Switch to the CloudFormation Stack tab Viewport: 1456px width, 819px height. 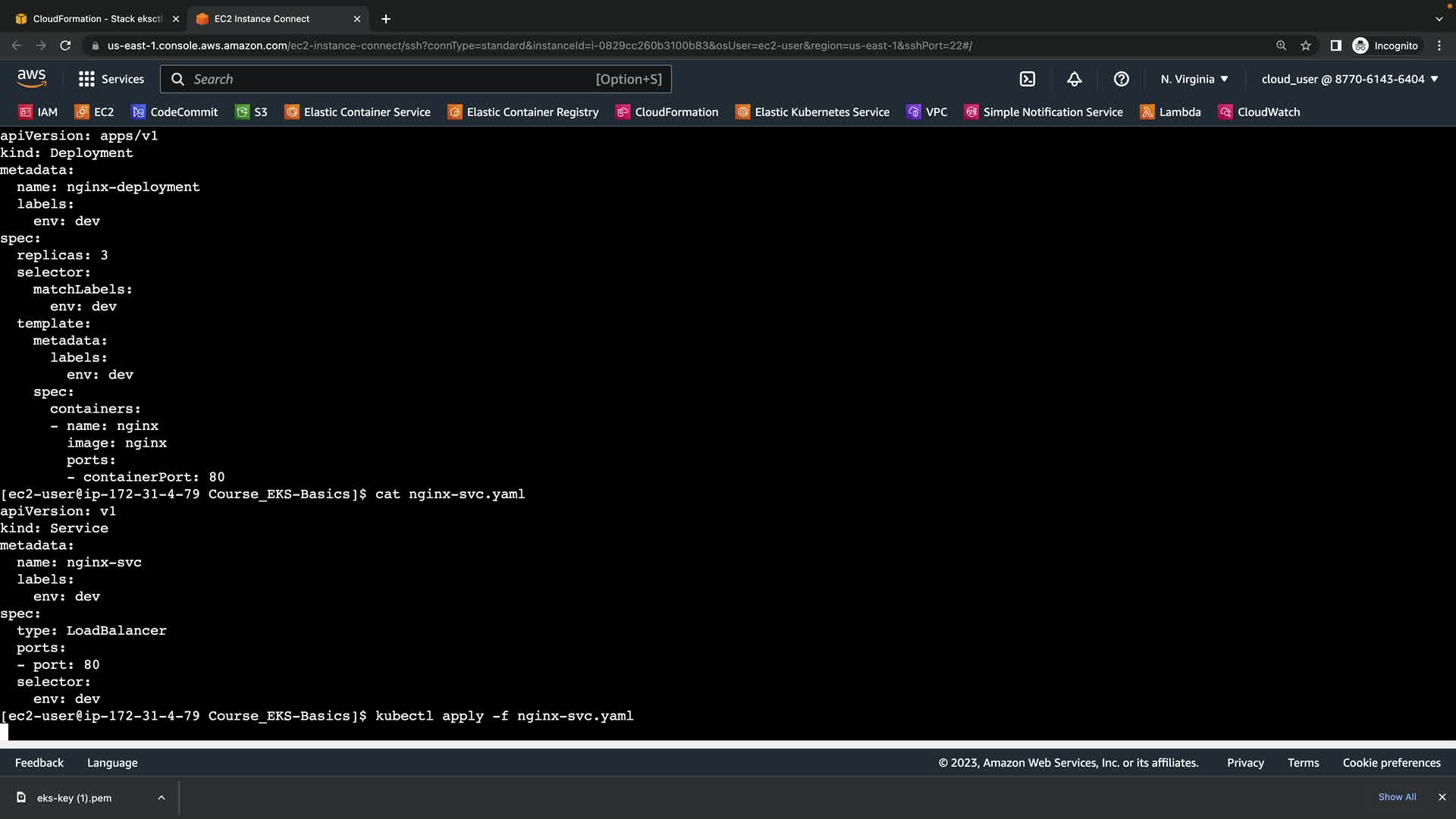(x=97, y=18)
